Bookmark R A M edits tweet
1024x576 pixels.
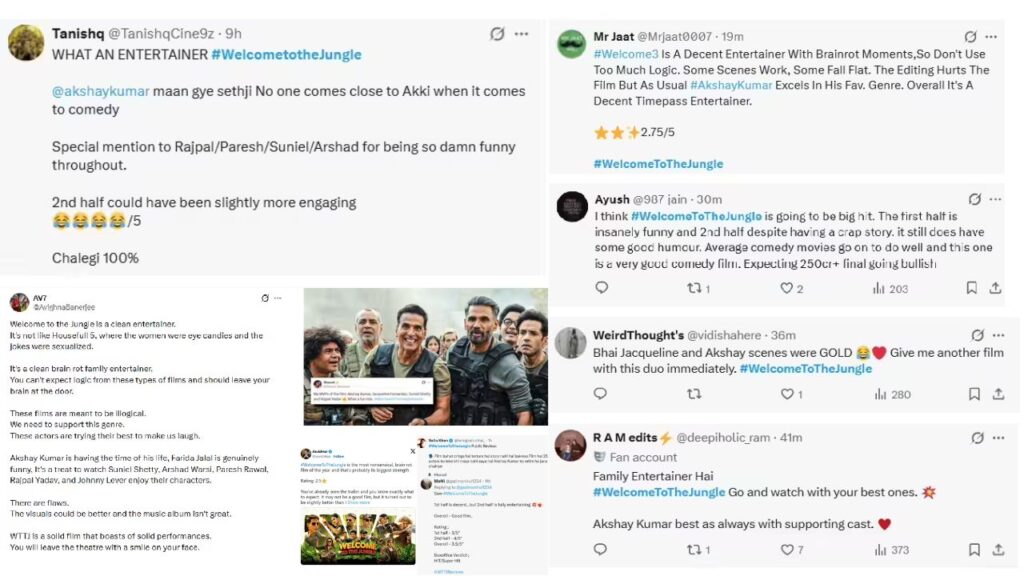tap(974, 550)
